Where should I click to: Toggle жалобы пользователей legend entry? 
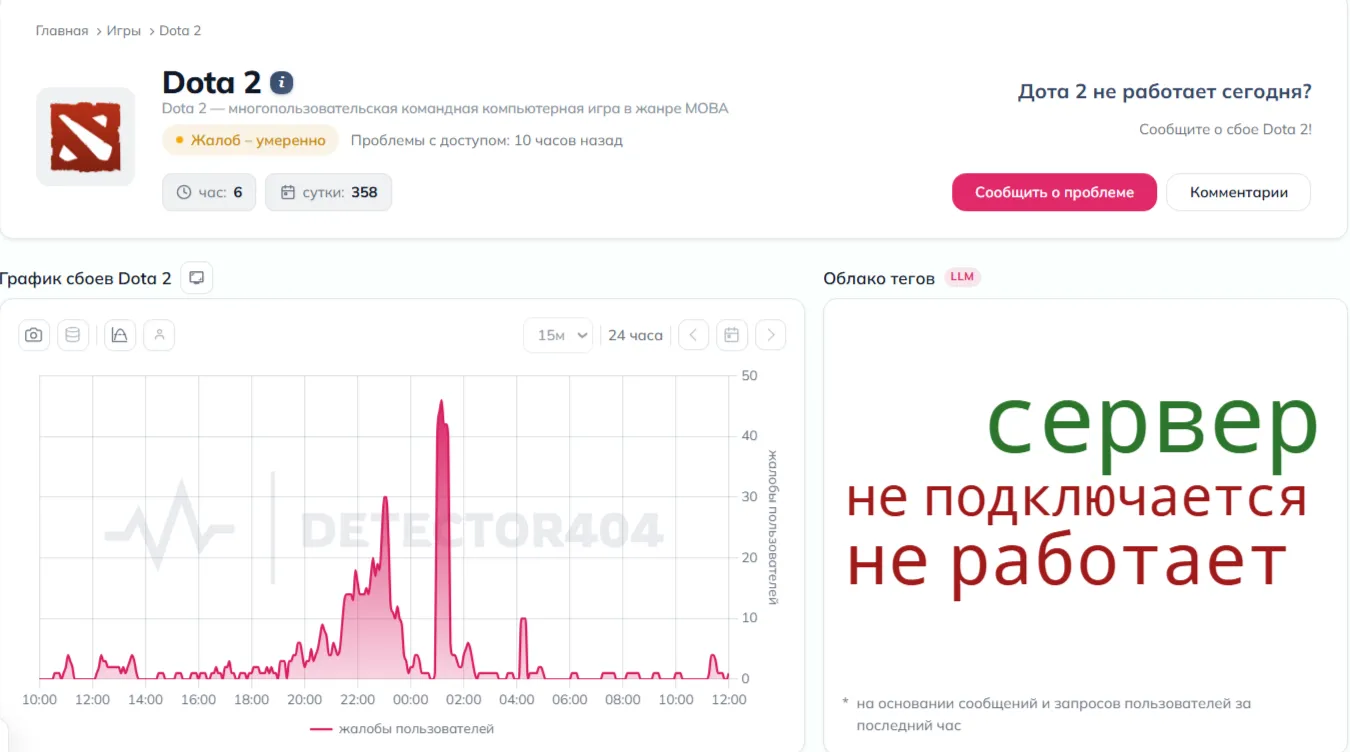point(403,729)
